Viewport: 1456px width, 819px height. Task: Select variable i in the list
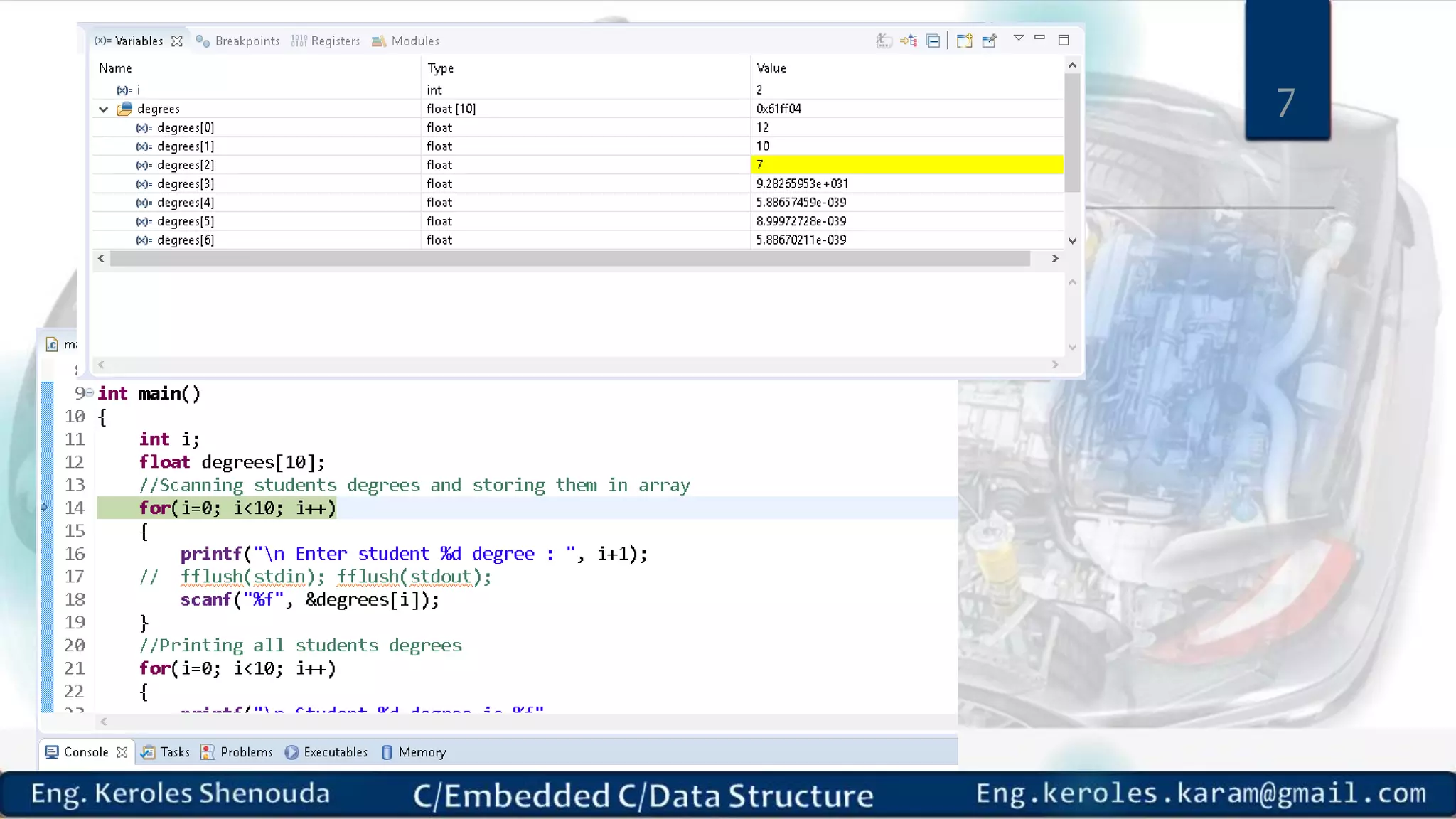click(138, 90)
